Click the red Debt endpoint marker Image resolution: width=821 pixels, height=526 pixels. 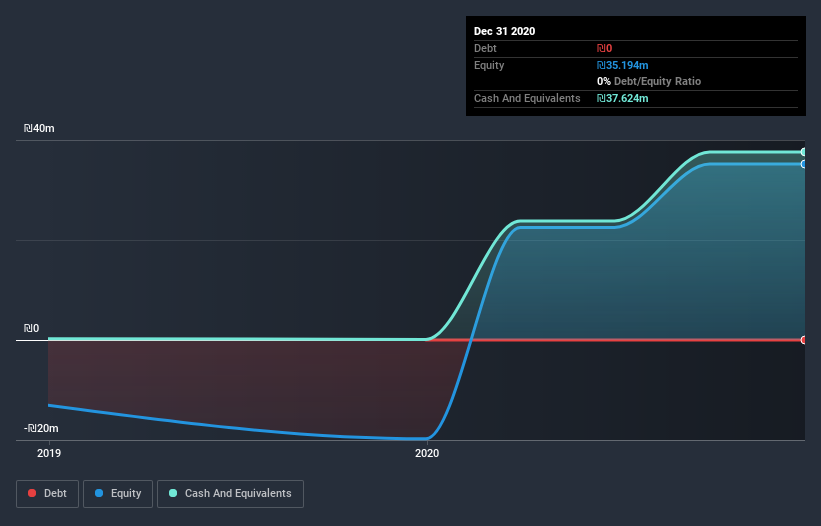[803, 340]
